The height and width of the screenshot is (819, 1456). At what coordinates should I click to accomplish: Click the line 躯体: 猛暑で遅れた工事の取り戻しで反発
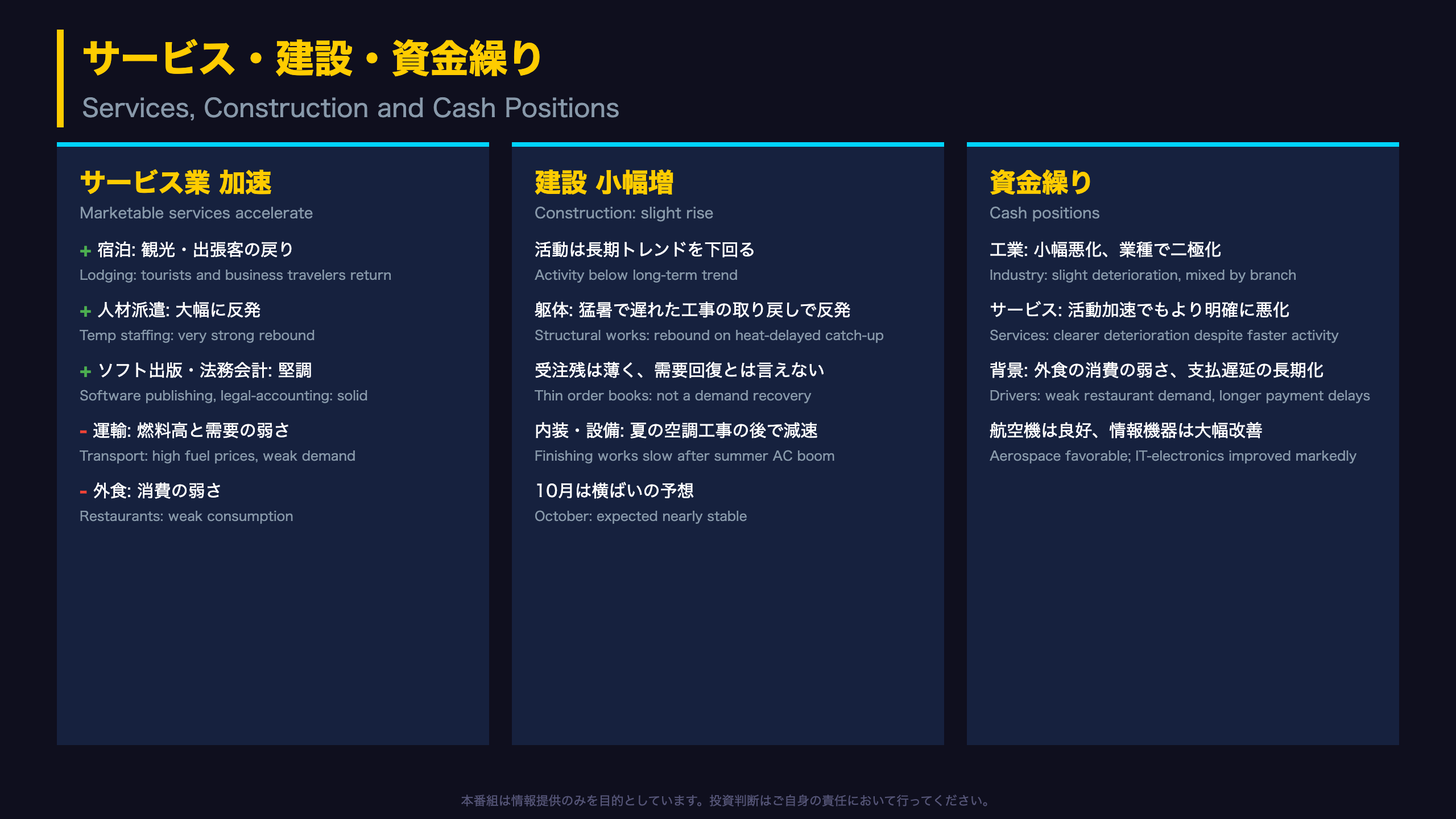(x=693, y=310)
